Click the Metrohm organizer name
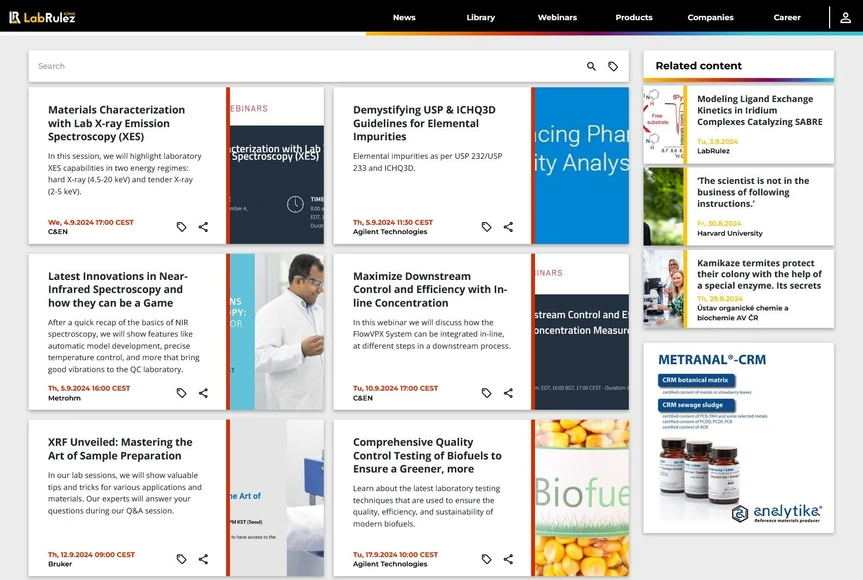 click(64, 398)
